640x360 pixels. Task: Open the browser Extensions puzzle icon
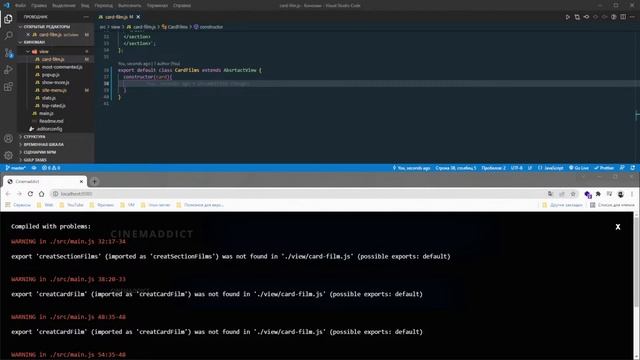598,194
